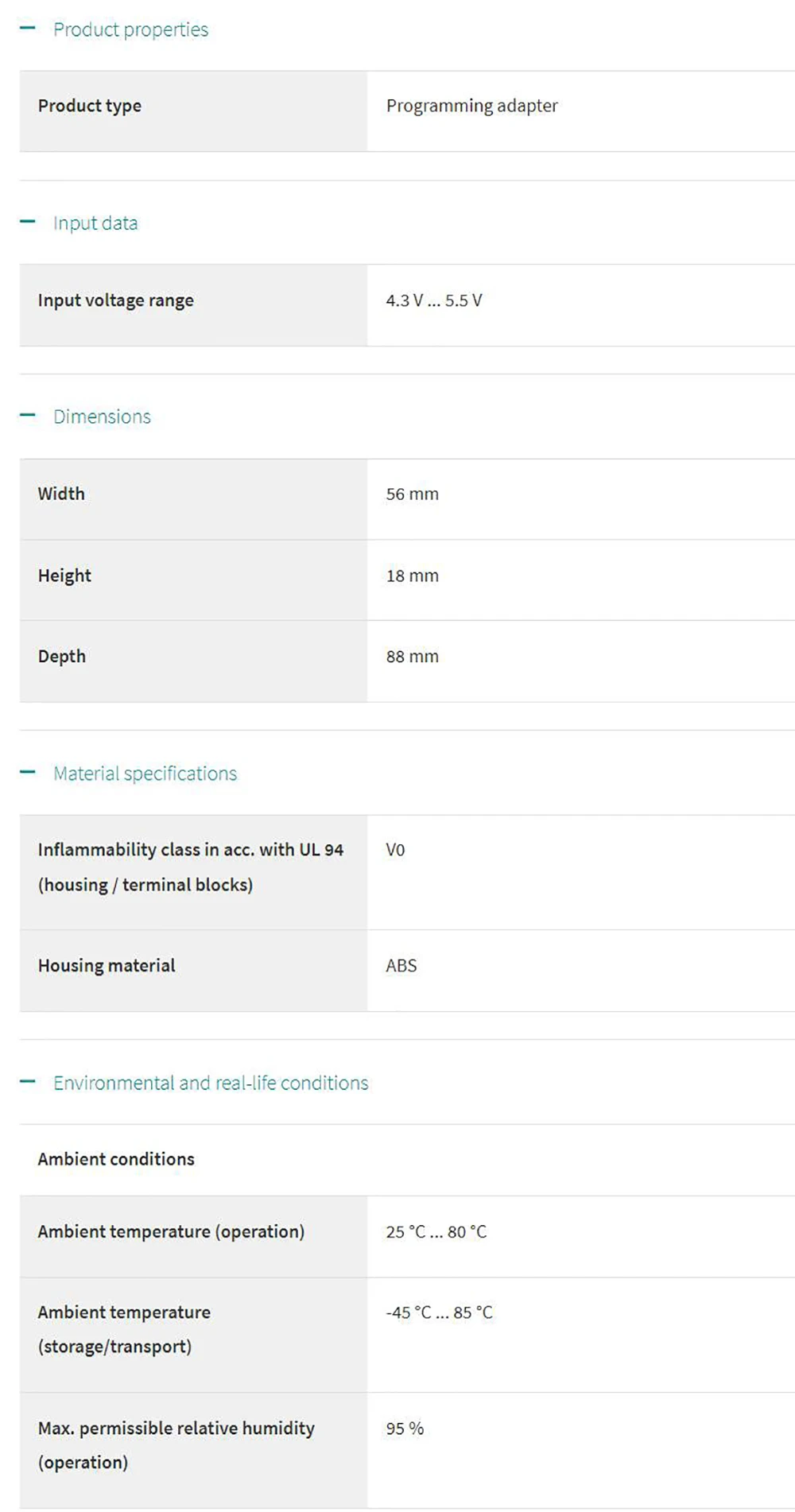Click the V0 inflammability class value
Image resolution: width=795 pixels, height=1512 pixels.
point(395,850)
